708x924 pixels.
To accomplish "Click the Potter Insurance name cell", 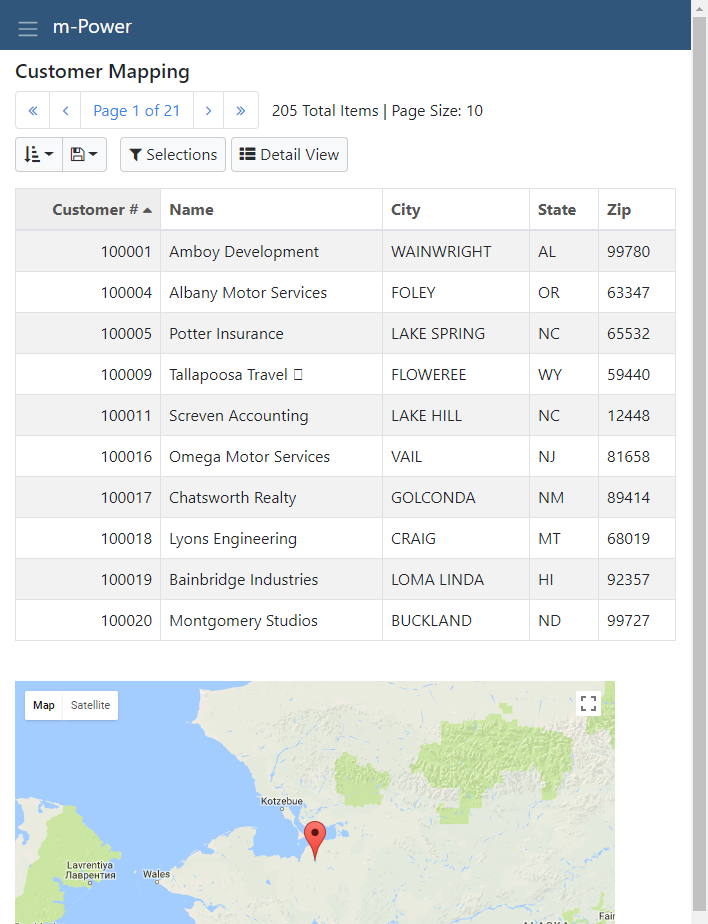I will pos(271,334).
